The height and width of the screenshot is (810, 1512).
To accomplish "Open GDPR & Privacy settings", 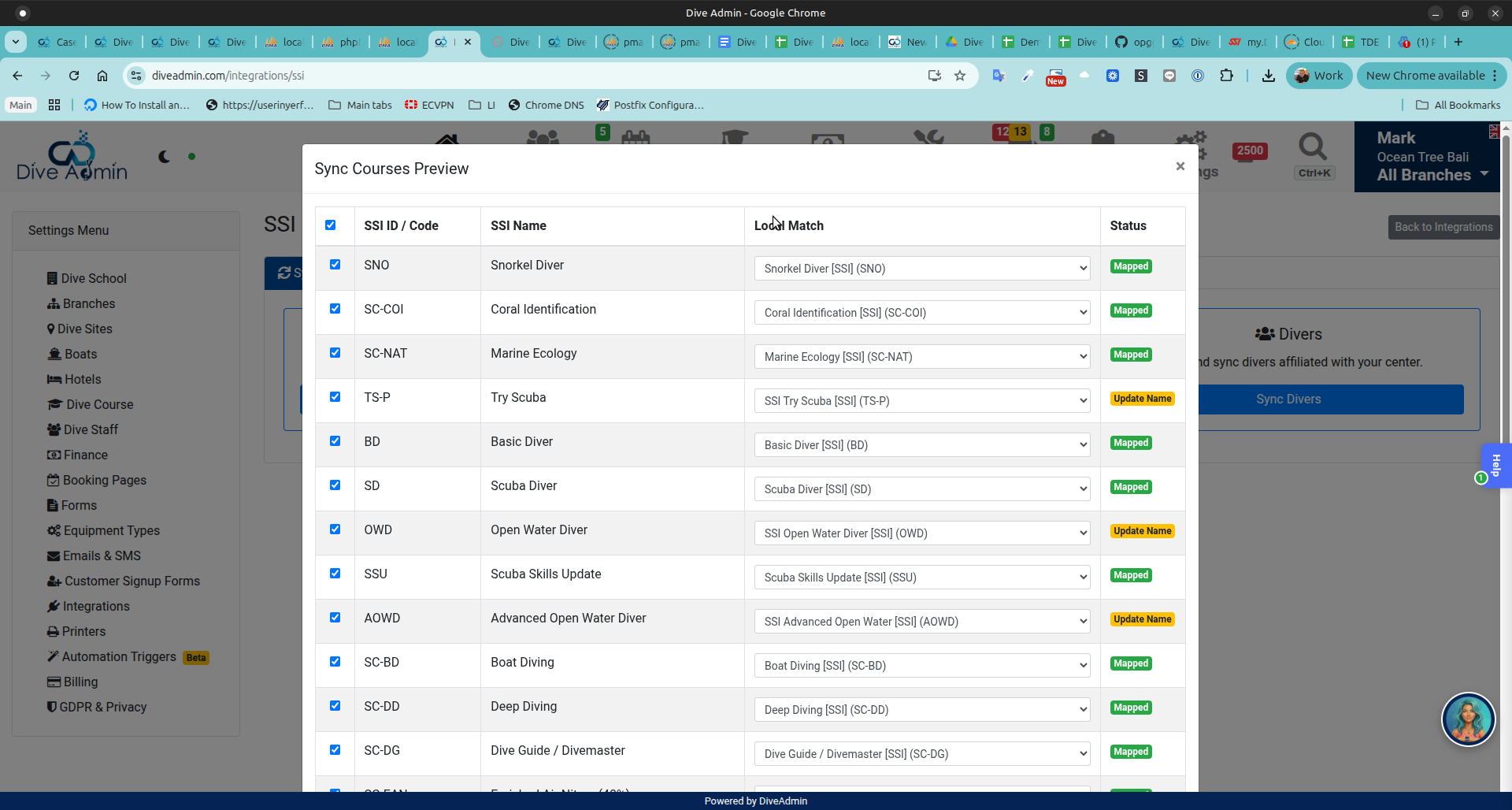I will click(97, 707).
